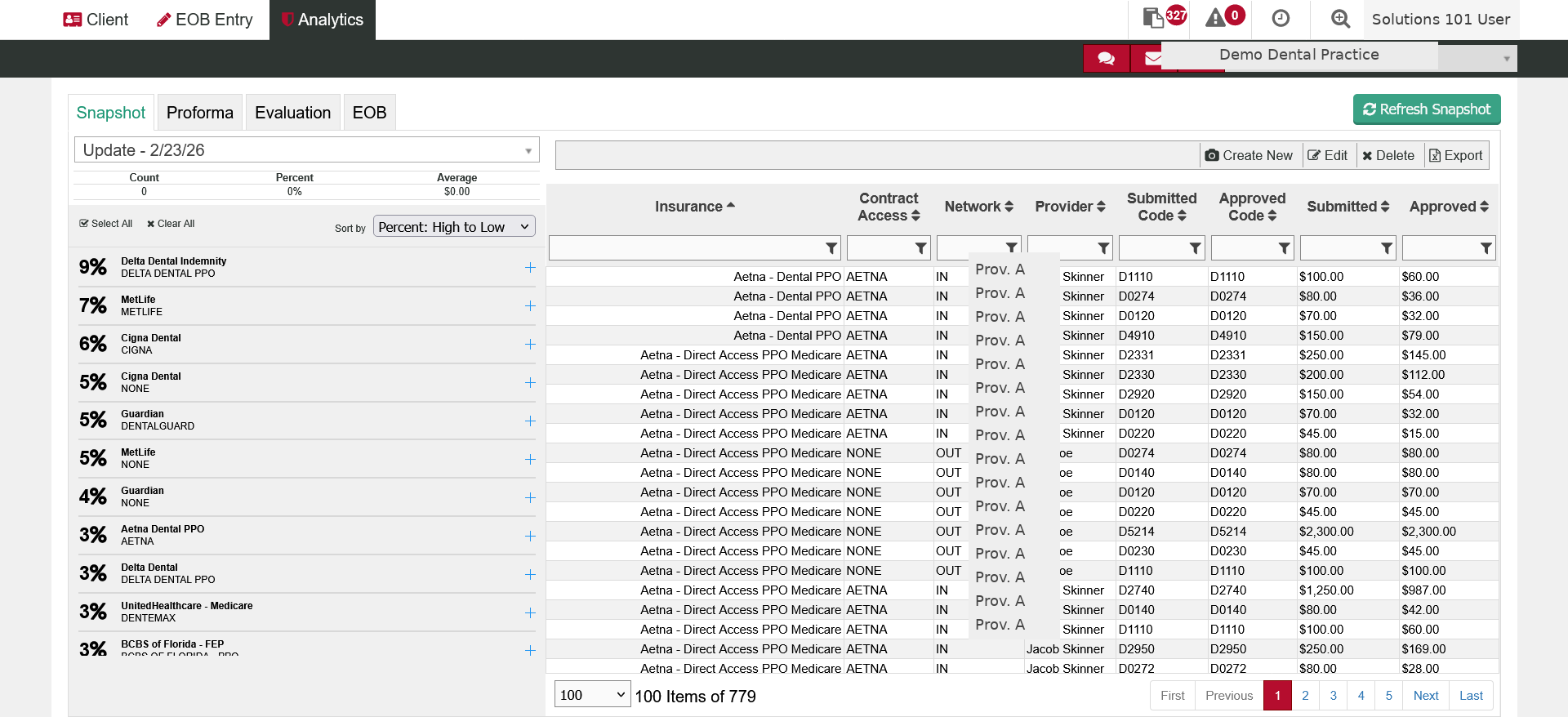This screenshot has width=1568, height=717.
Task: Open the 100 items per page dropdown
Action: [592, 695]
